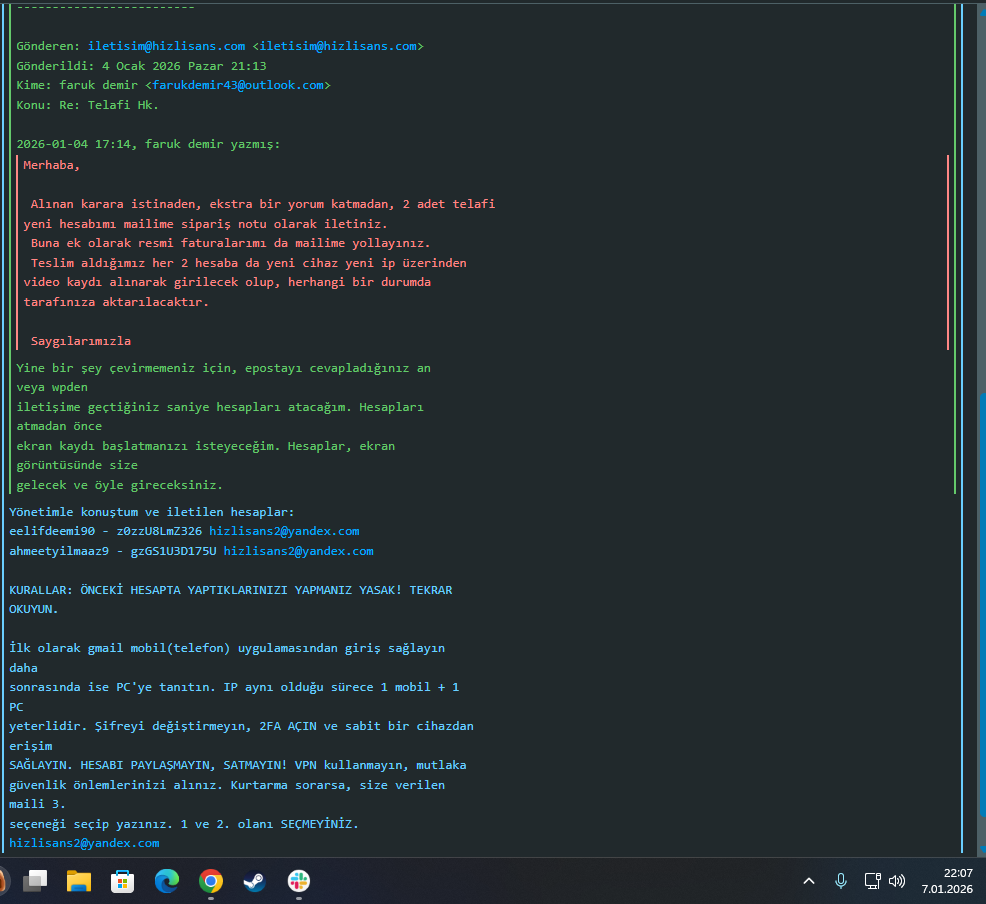Expand the hidden system tray icons chevron

(809, 881)
